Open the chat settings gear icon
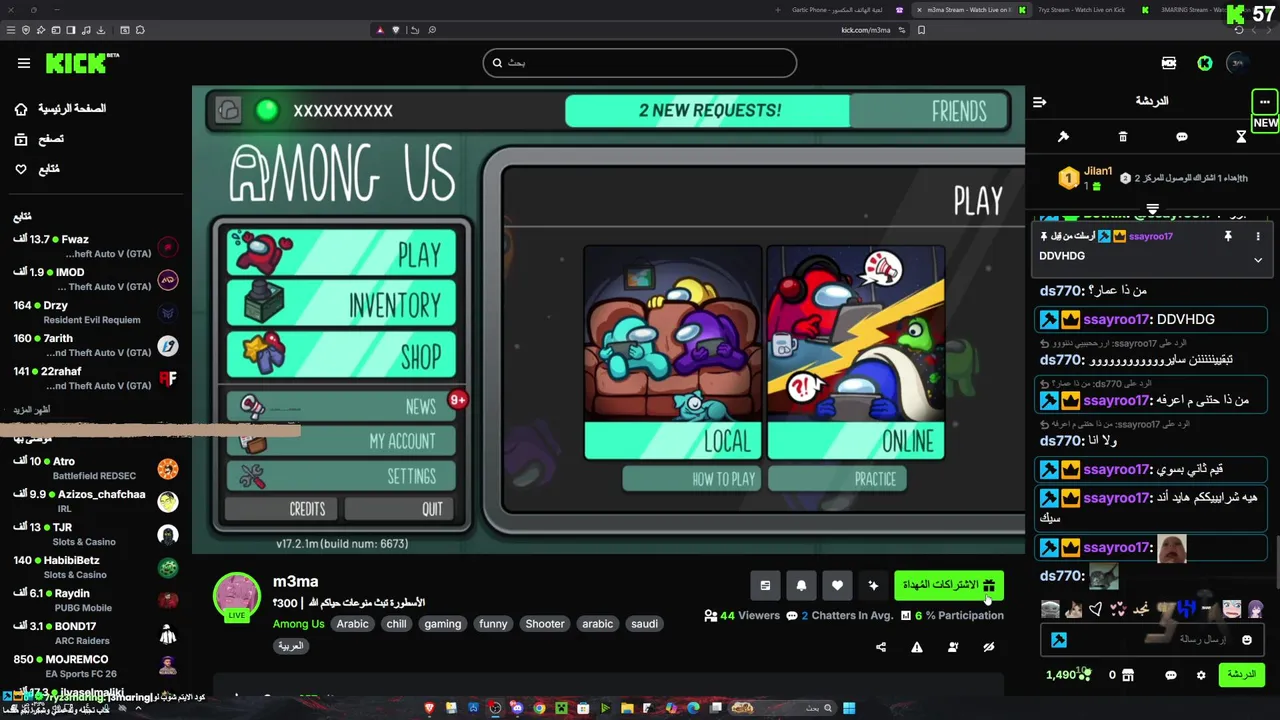The image size is (1280, 720). tap(1201, 675)
